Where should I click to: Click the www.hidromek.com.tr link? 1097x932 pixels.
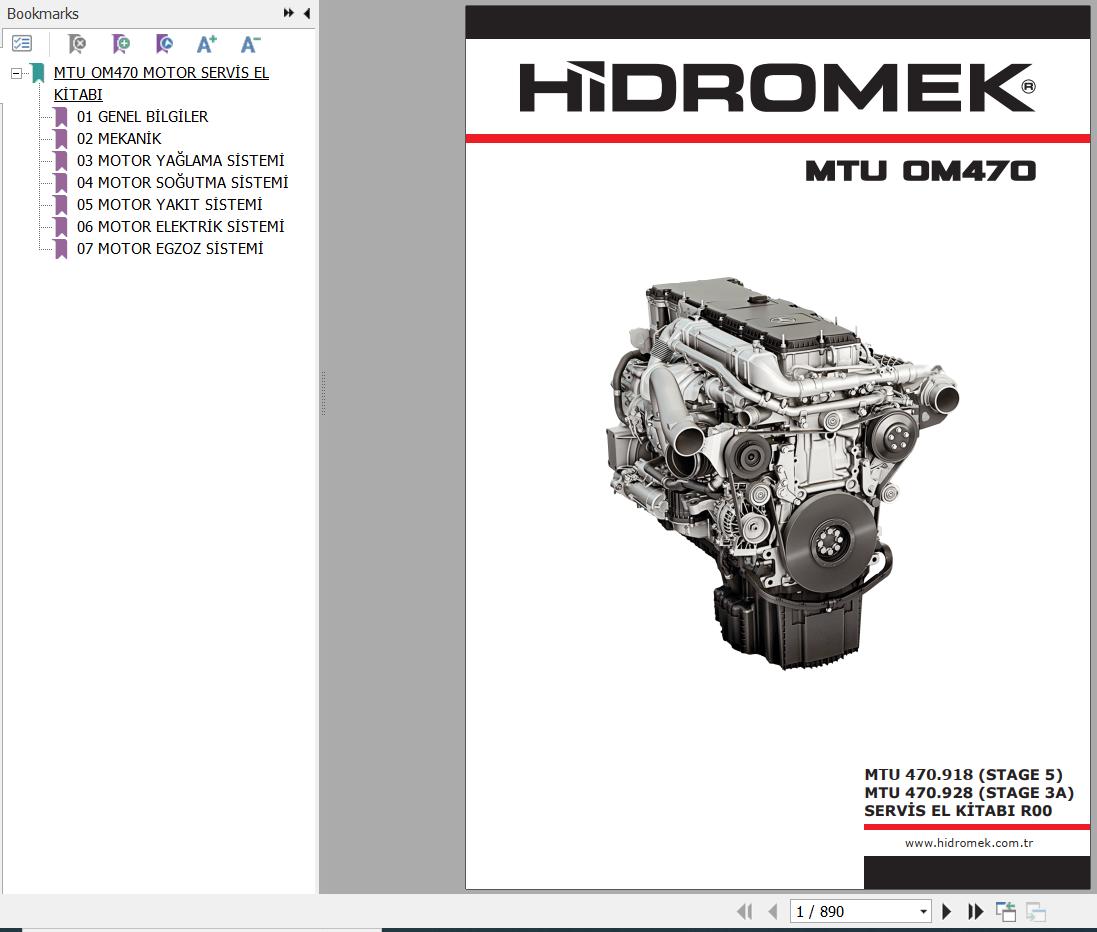point(968,843)
